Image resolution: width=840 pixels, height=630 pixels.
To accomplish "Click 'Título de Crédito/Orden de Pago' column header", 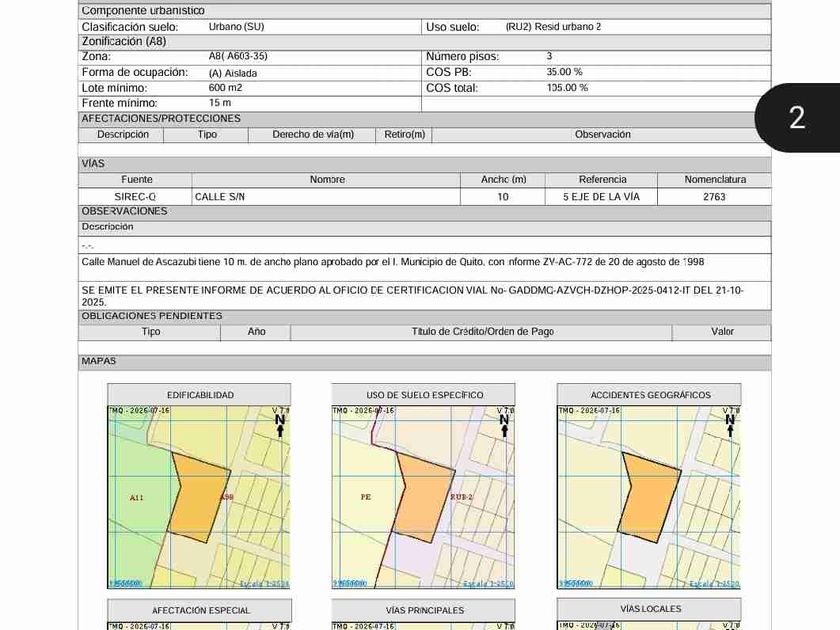I will pyautogui.click(x=482, y=332).
